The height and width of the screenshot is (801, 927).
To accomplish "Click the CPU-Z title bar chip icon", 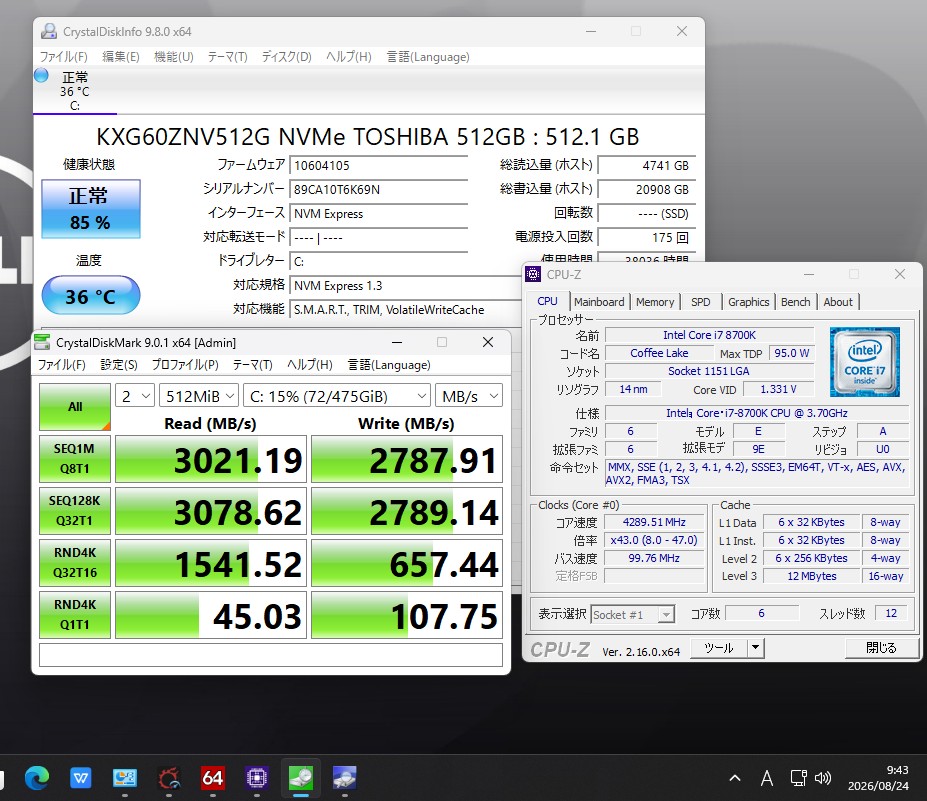I will pyautogui.click(x=533, y=274).
